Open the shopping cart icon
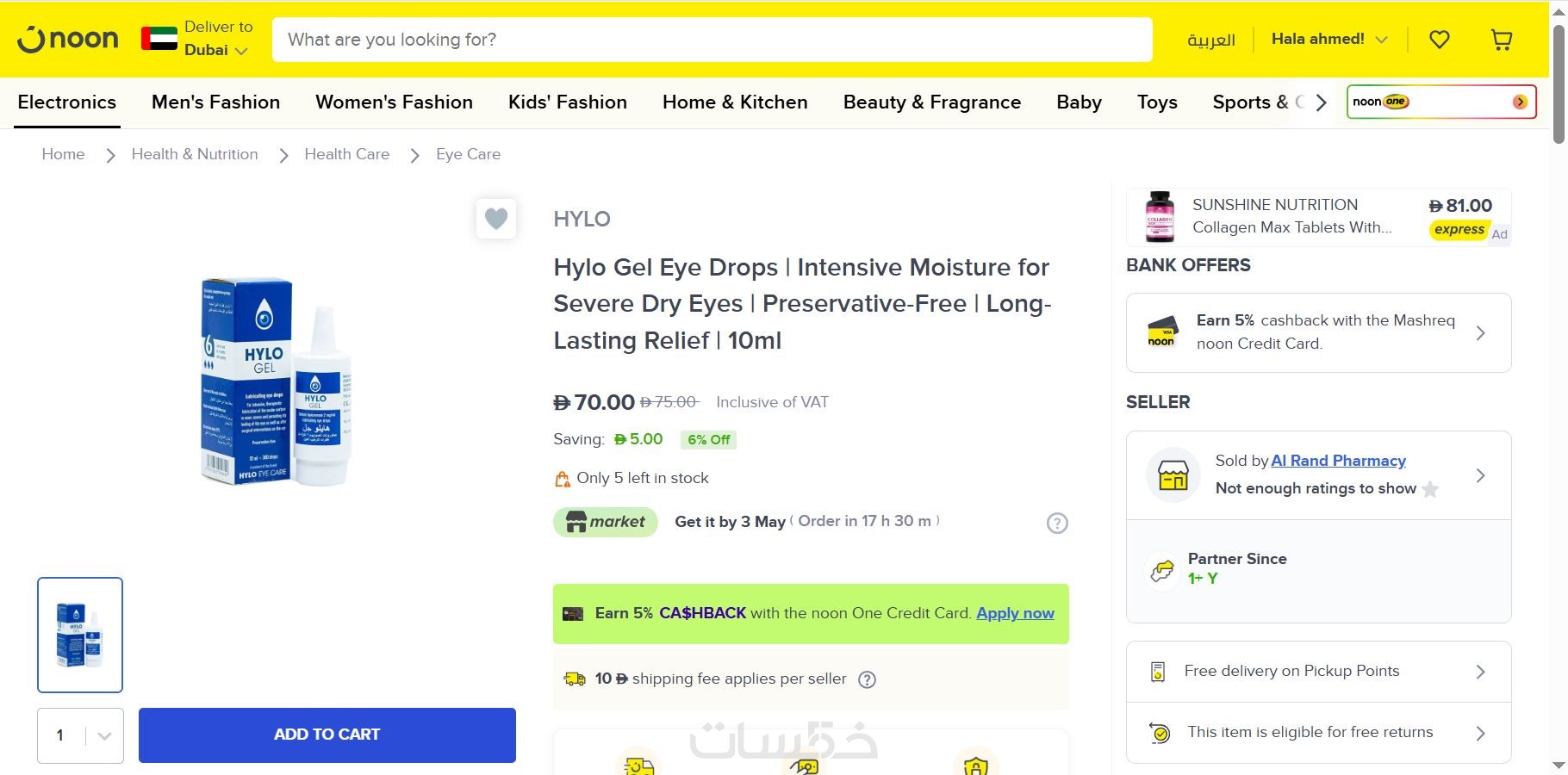Image resolution: width=1568 pixels, height=775 pixels. coord(1501,40)
